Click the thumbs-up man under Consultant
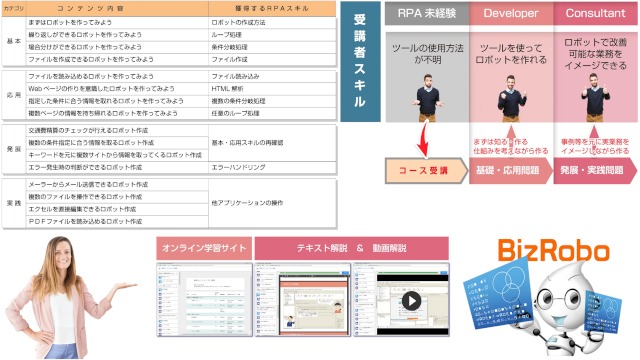Viewport: 640px width, 360px height. pyautogui.click(x=596, y=98)
